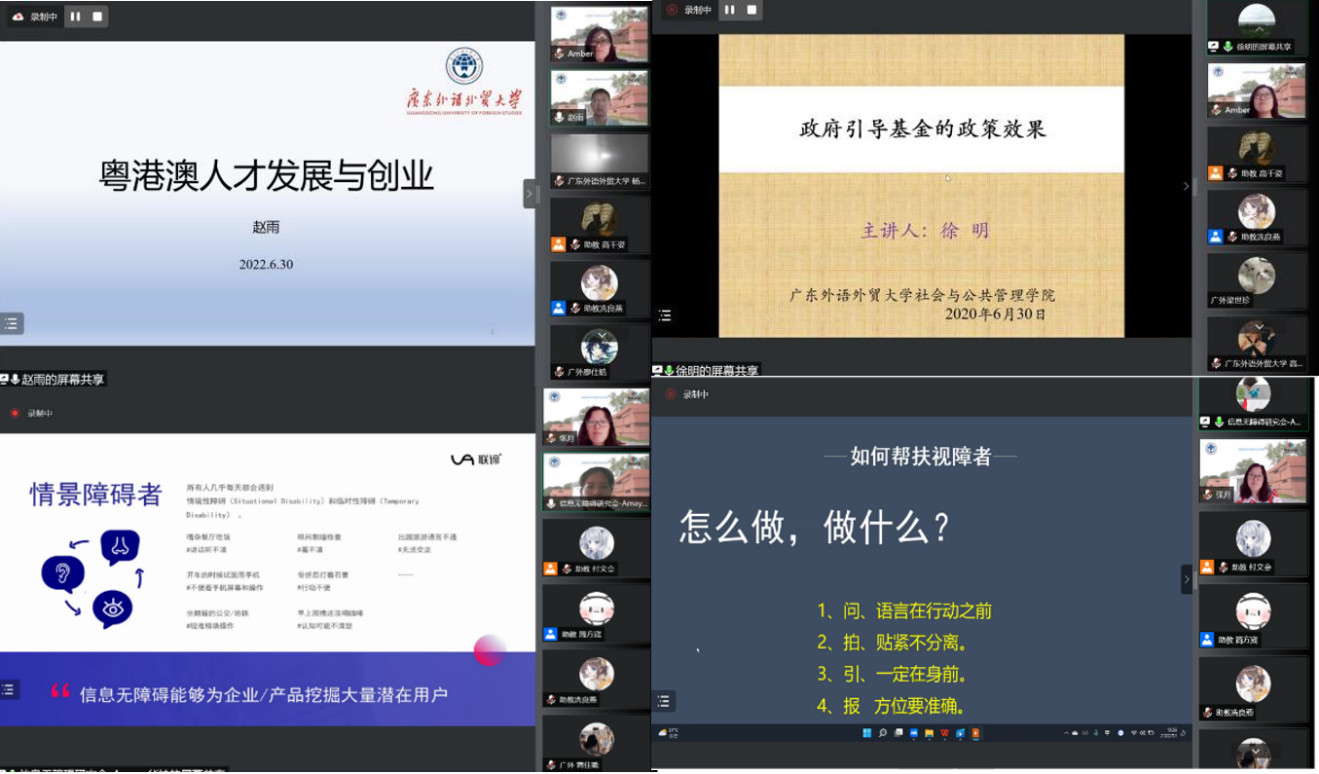The width and height of the screenshot is (1319, 774).
Task: Pause recording in the 徐明 meeting window
Action: [729, 10]
